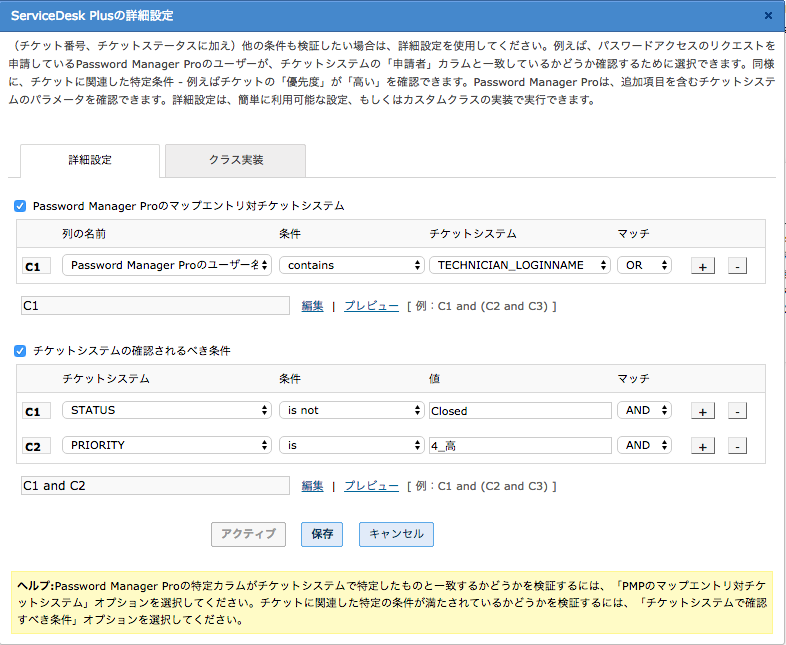The width and height of the screenshot is (786, 645).
Task: Open the contains condition dropdown
Action: tap(351, 265)
